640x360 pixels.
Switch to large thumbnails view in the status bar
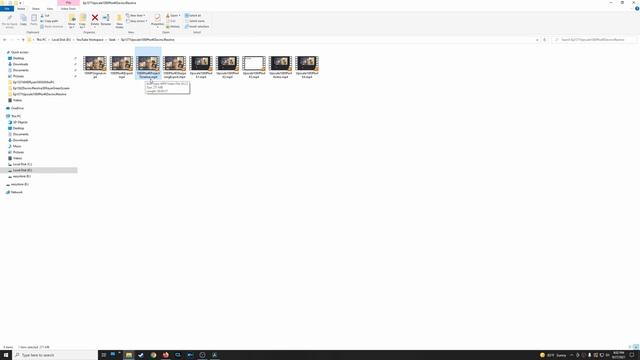pos(636,347)
